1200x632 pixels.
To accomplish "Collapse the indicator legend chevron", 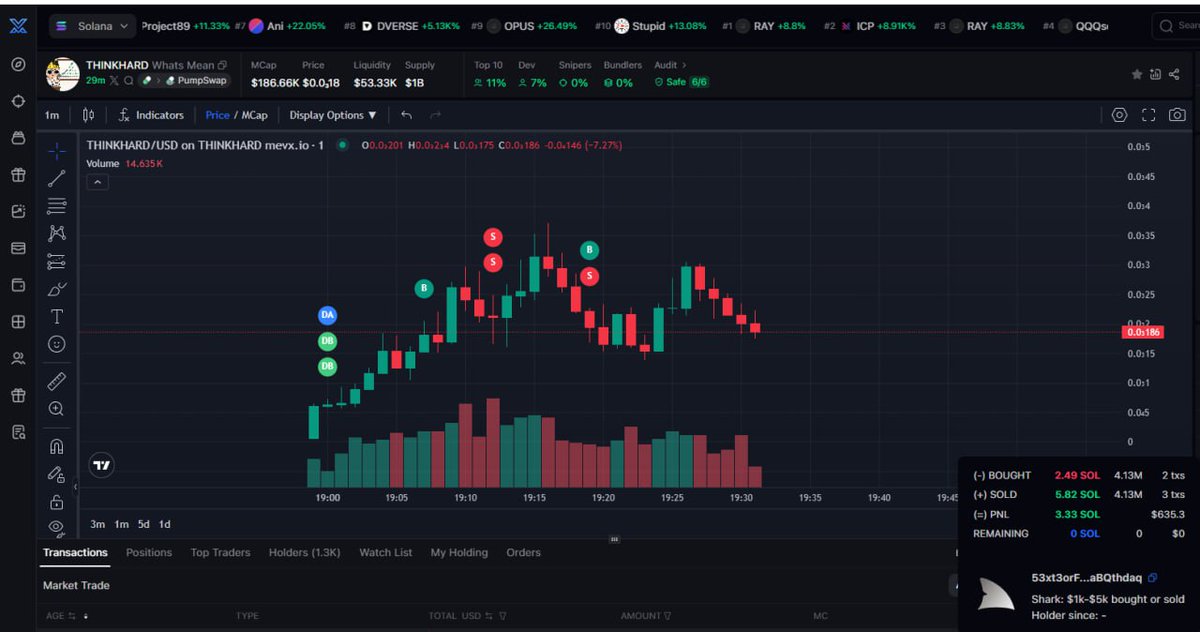I will tap(98, 182).
